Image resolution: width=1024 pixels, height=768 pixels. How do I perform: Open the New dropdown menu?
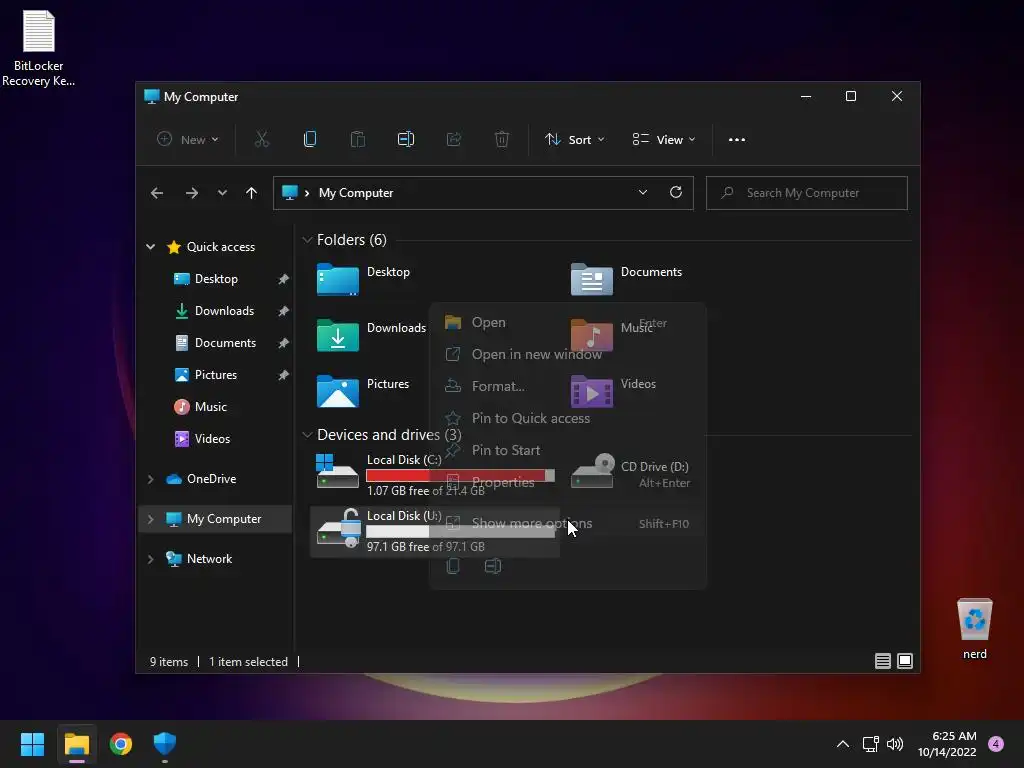point(187,139)
